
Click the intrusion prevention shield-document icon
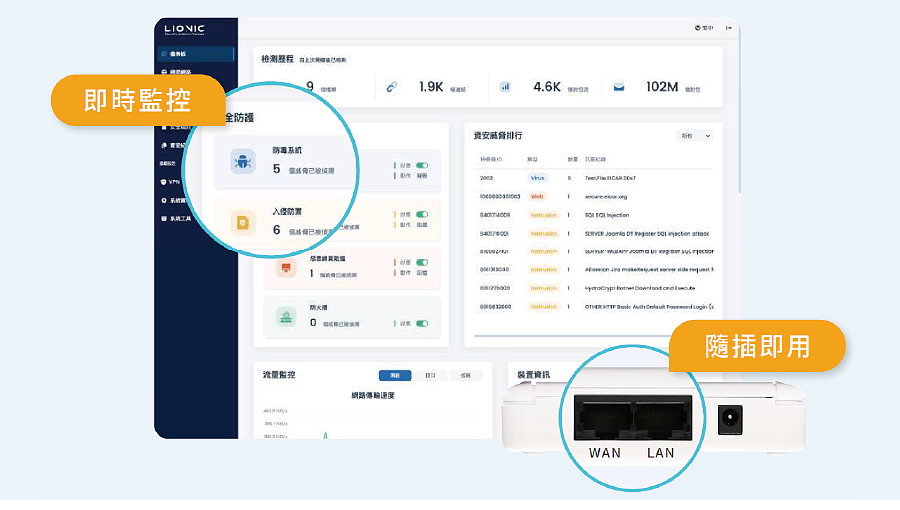(x=243, y=223)
